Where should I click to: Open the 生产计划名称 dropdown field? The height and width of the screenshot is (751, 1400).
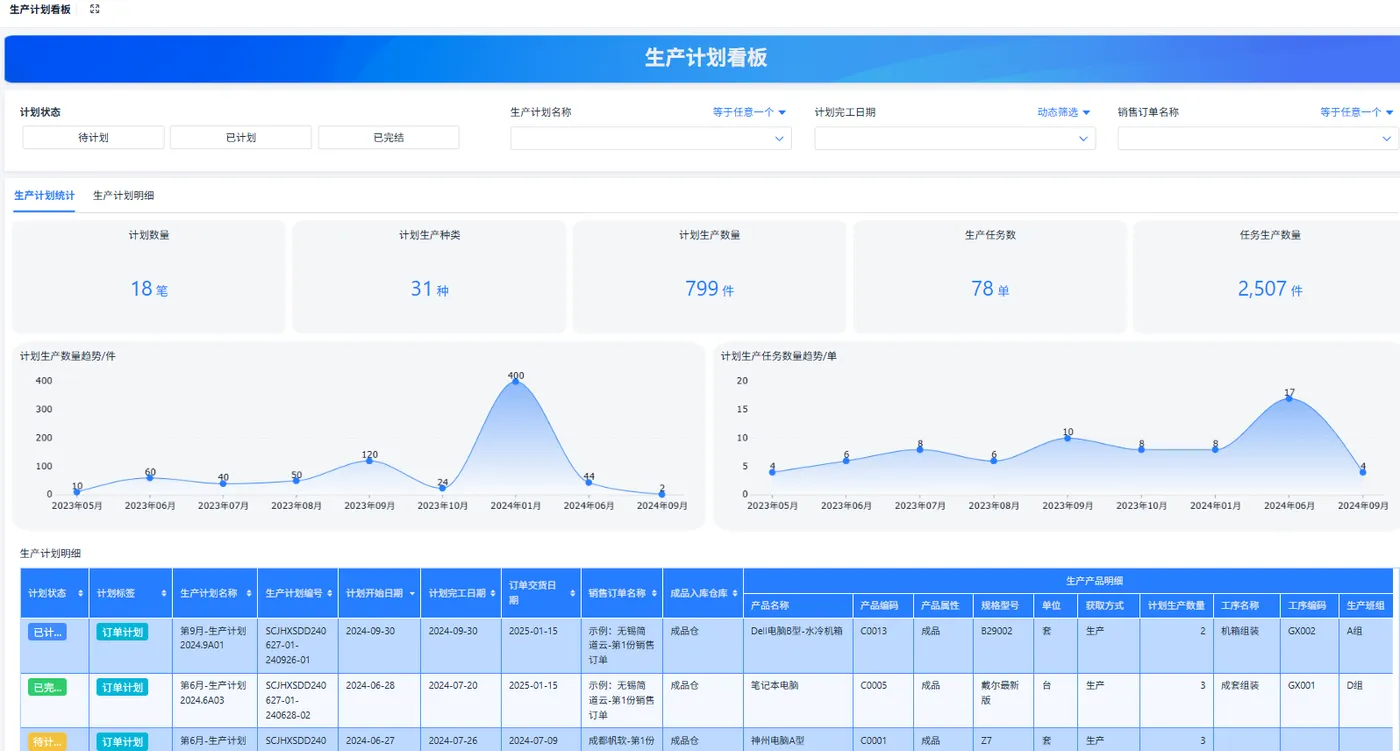(x=651, y=139)
